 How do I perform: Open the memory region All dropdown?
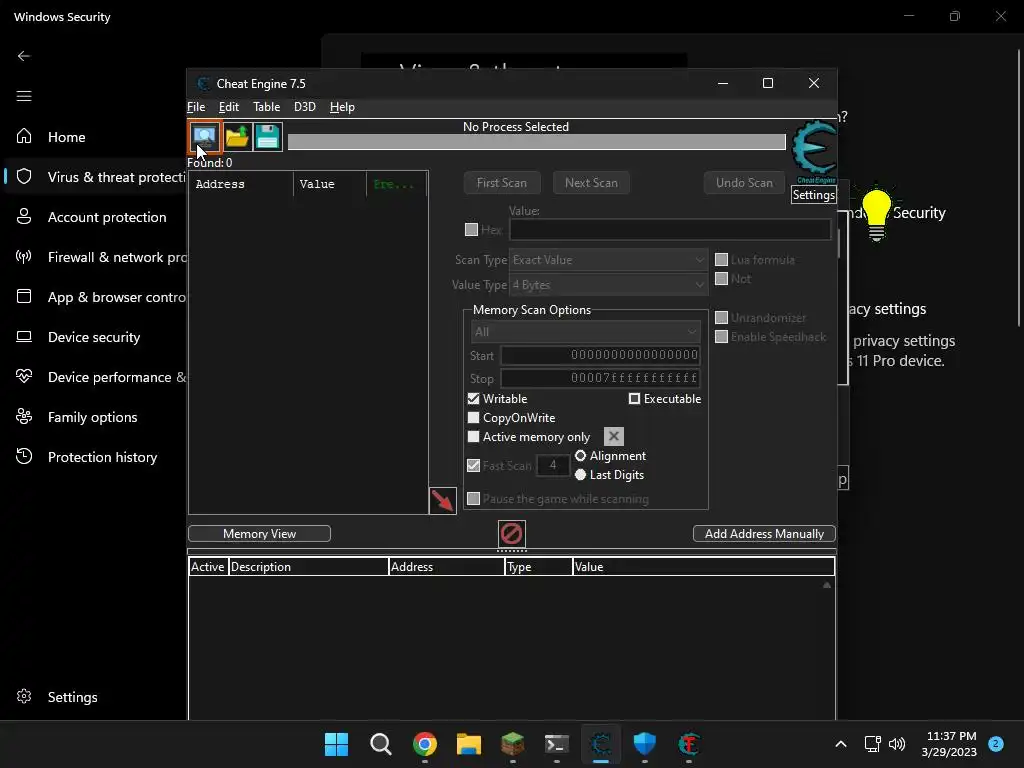tap(585, 332)
